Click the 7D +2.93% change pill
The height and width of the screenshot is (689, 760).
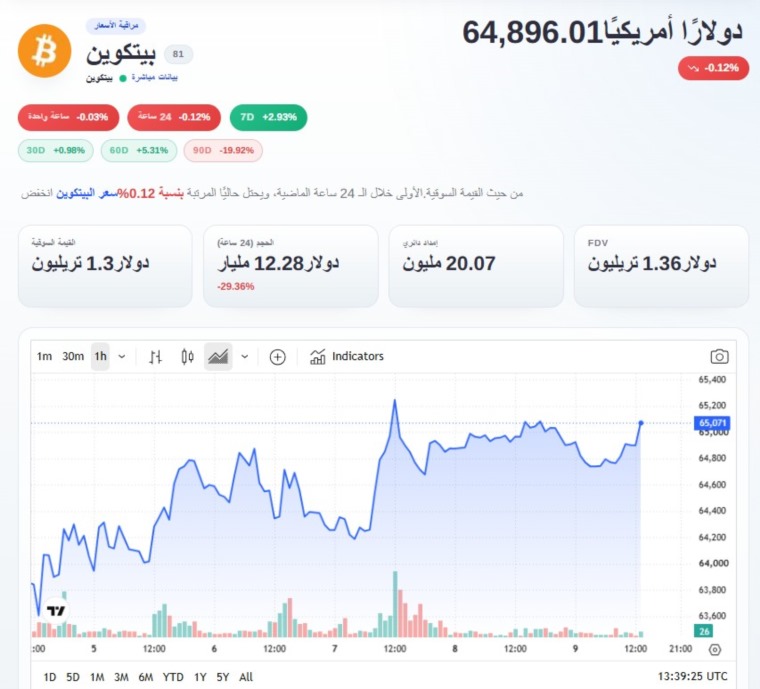click(x=269, y=117)
